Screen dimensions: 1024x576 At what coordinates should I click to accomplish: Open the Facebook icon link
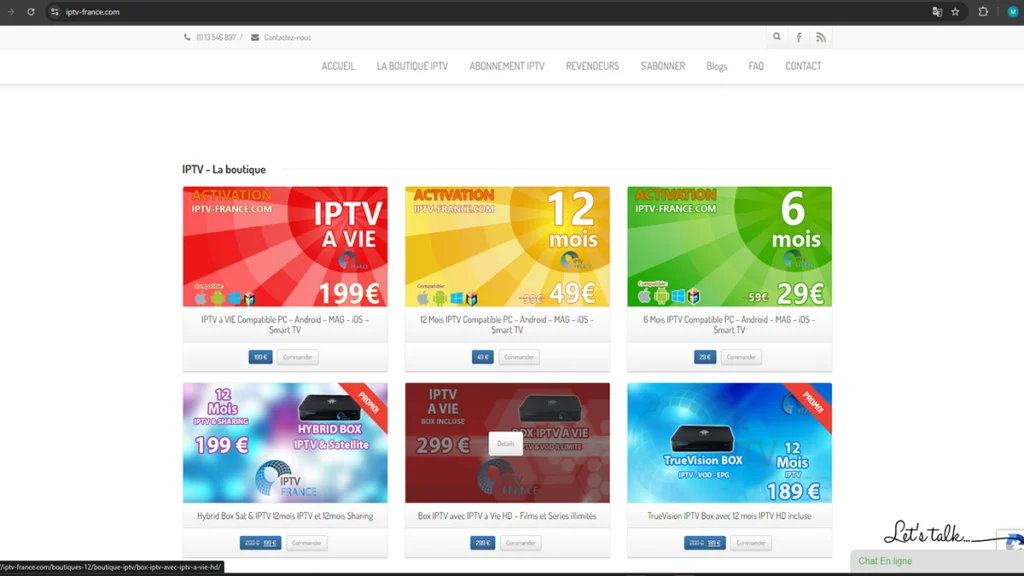[799, 37]
